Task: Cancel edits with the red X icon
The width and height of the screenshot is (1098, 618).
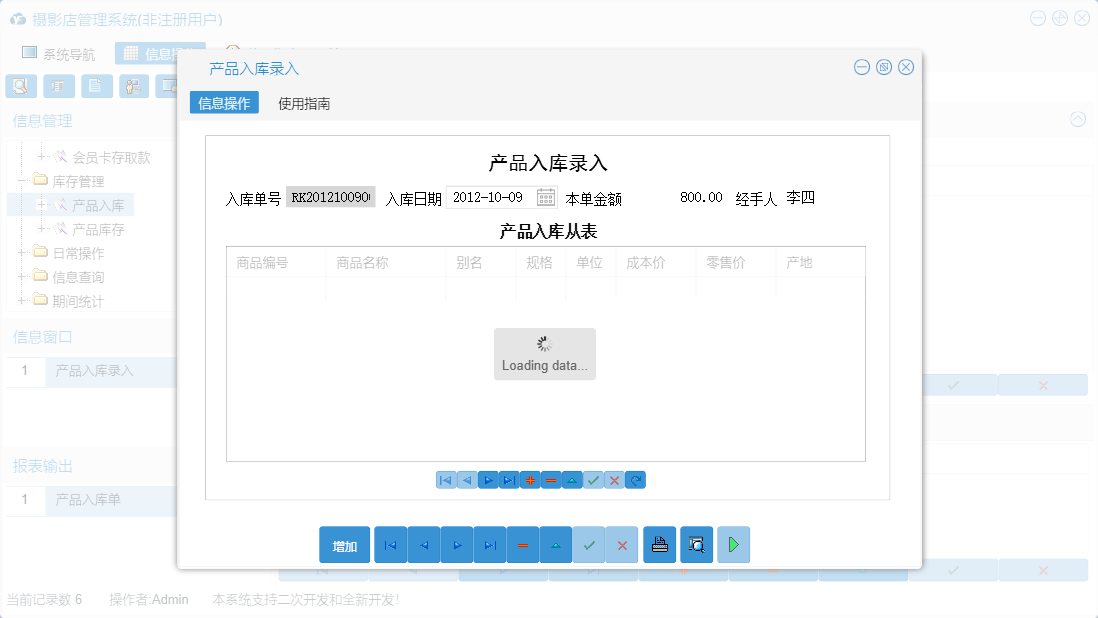Action: tap(614, 480)
